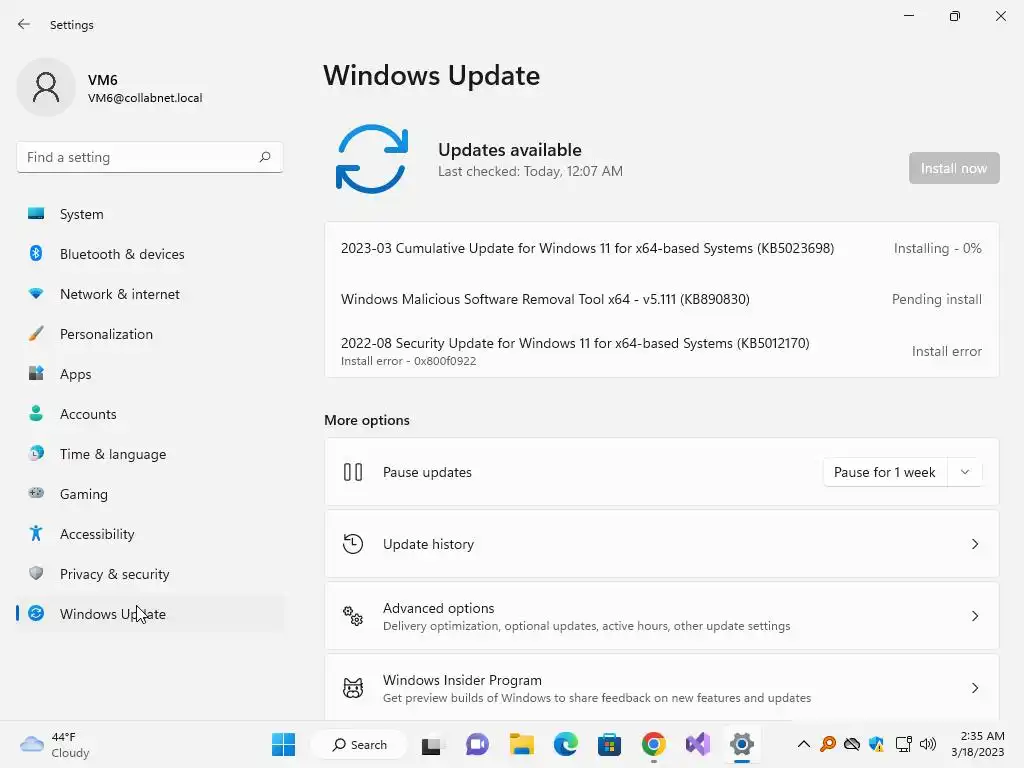Go to Bluetooth & devices settings
This screenshot has height=768, width=1024.
pos(150,253)
